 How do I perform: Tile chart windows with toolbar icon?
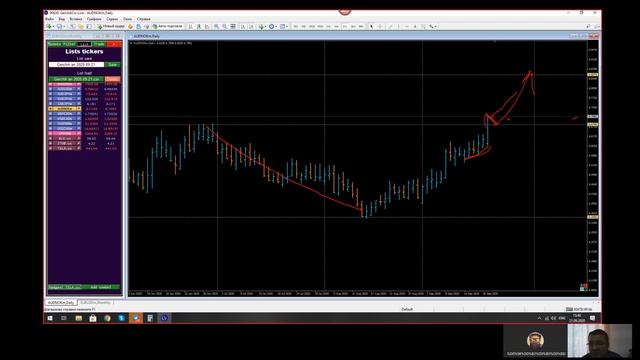click(233, 27)
